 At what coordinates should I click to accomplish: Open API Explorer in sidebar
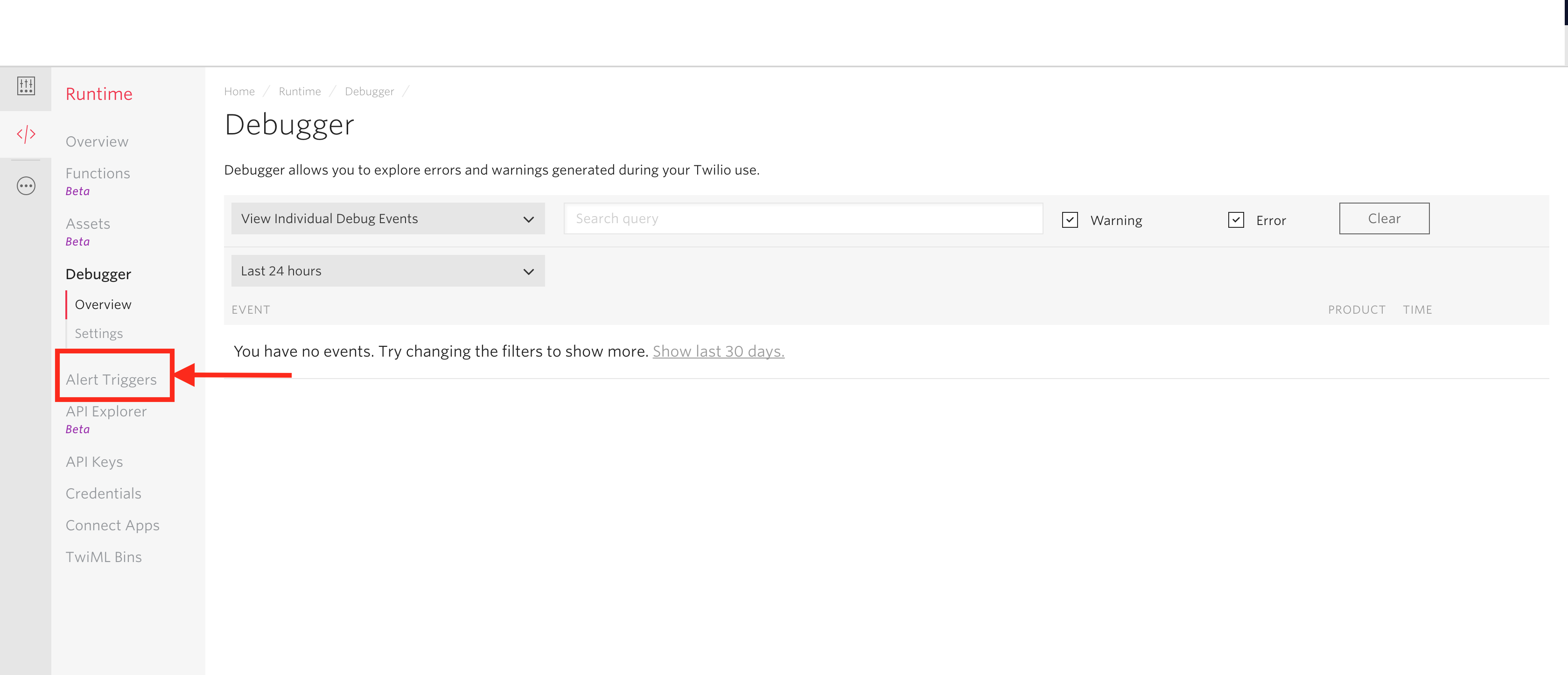[x=106, y=411]
